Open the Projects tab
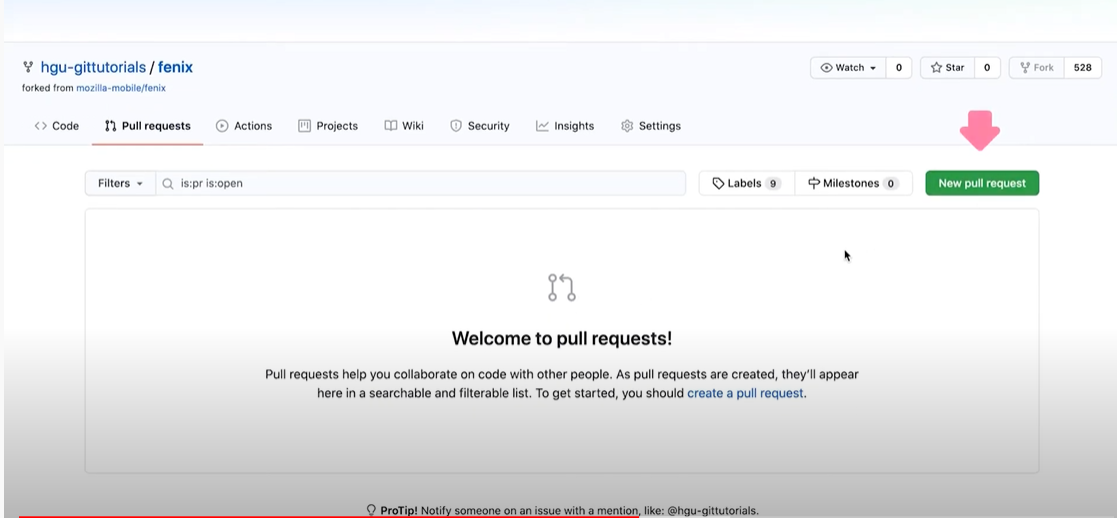 coord(328,126)
